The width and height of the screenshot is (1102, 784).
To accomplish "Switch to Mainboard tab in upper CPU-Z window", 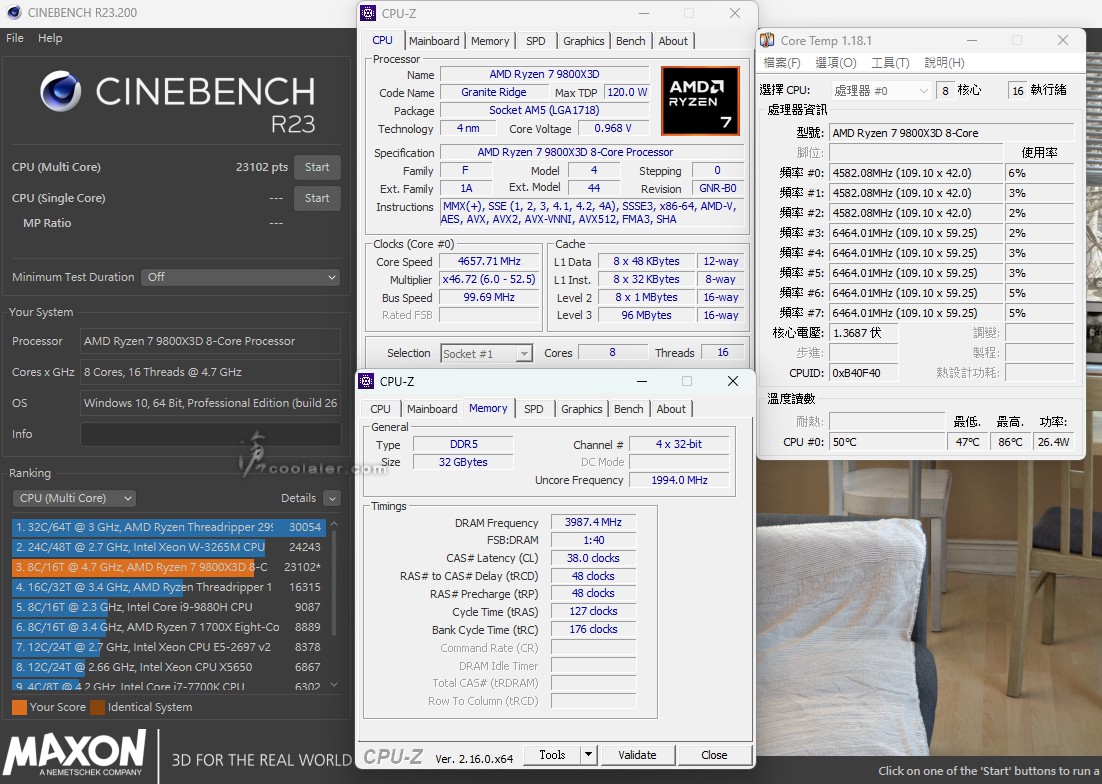I will pos(434,41).
